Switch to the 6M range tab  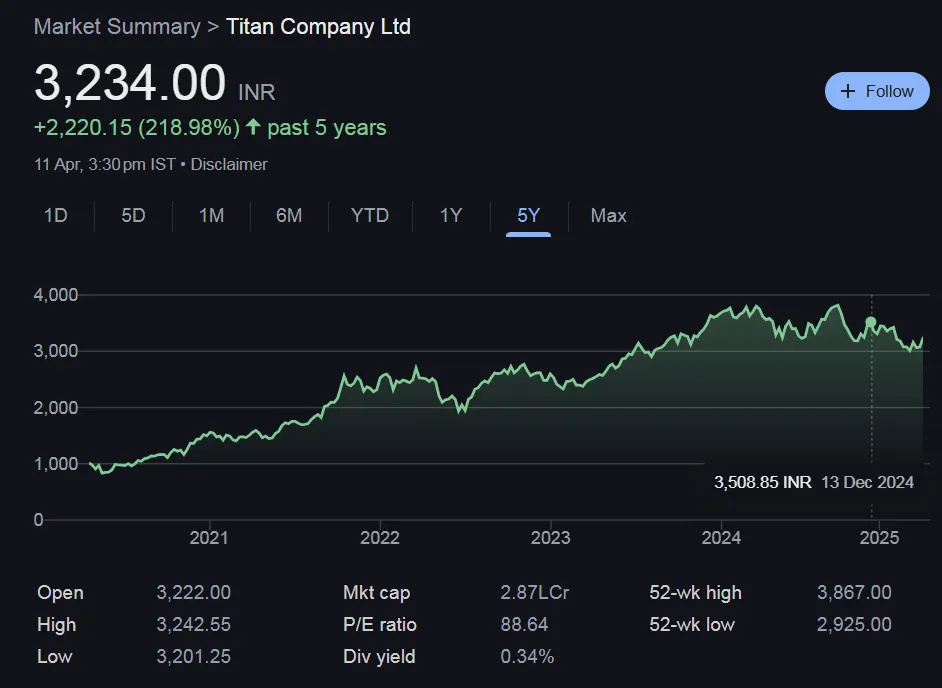tap(289, 216)
